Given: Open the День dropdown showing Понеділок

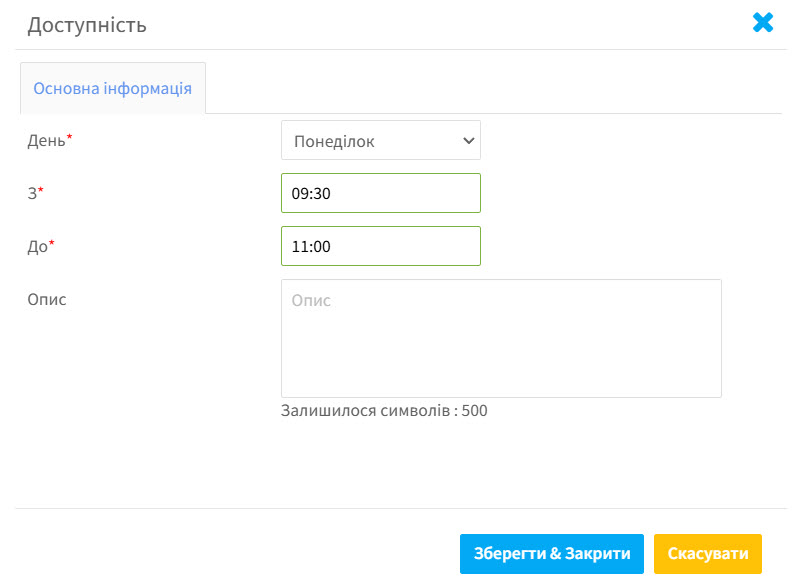Looking at the screenshot, I should (381, 140).
